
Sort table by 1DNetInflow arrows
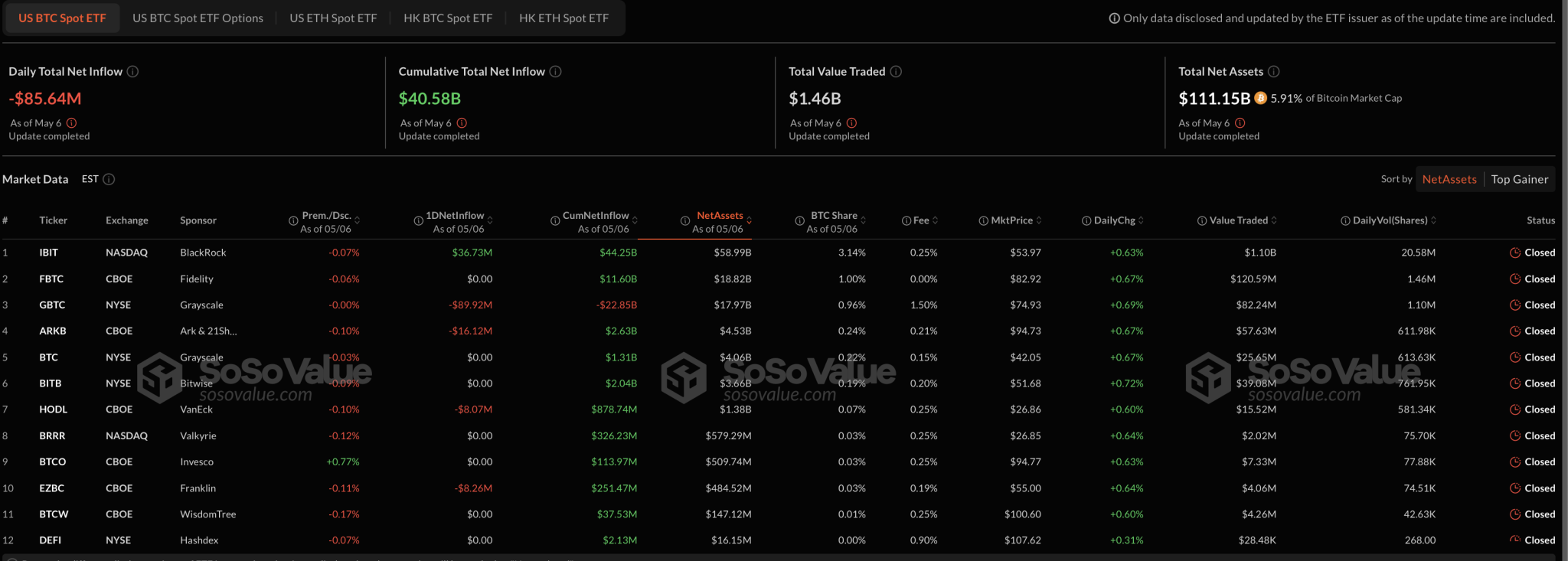coord(490,220)
